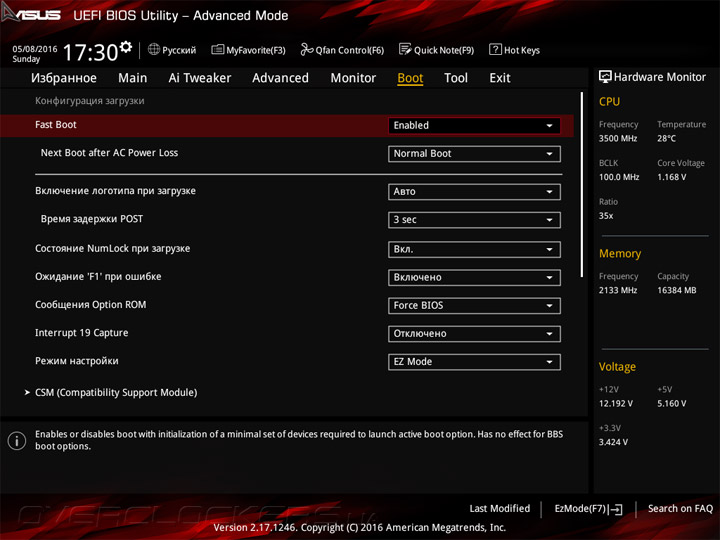Open the Ожидание 'F1' при ошибке dropdown

click(474, 277)
